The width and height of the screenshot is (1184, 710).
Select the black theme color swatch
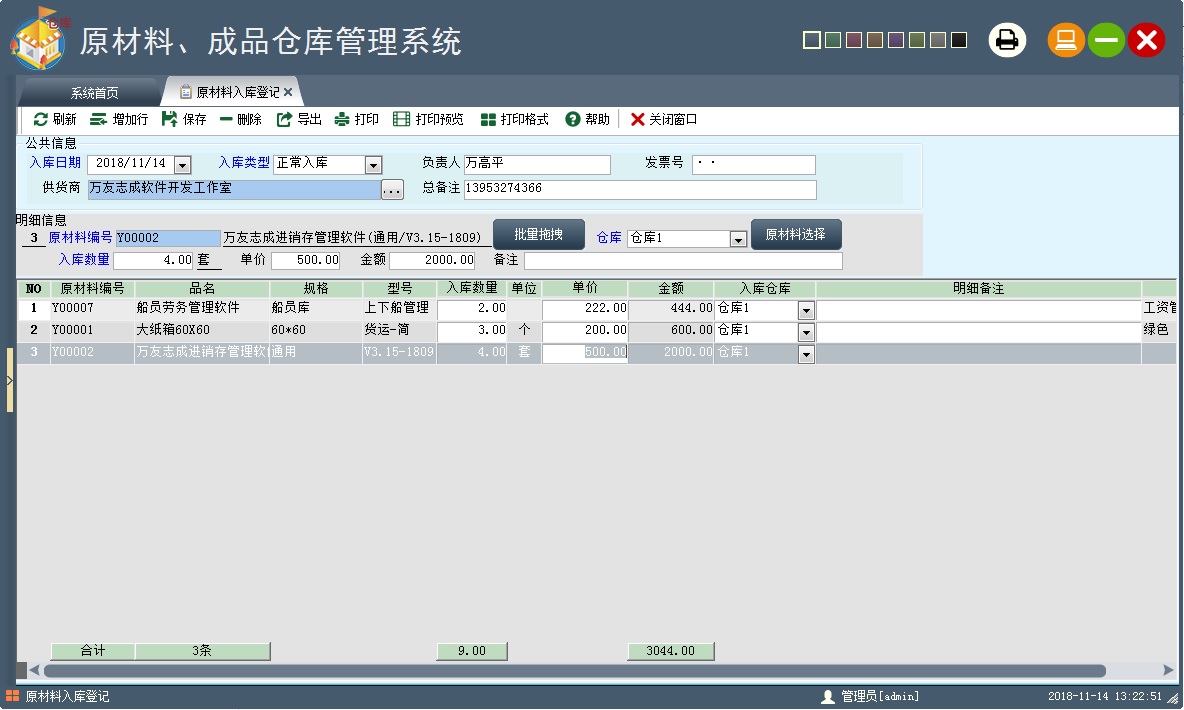(959, 40)
